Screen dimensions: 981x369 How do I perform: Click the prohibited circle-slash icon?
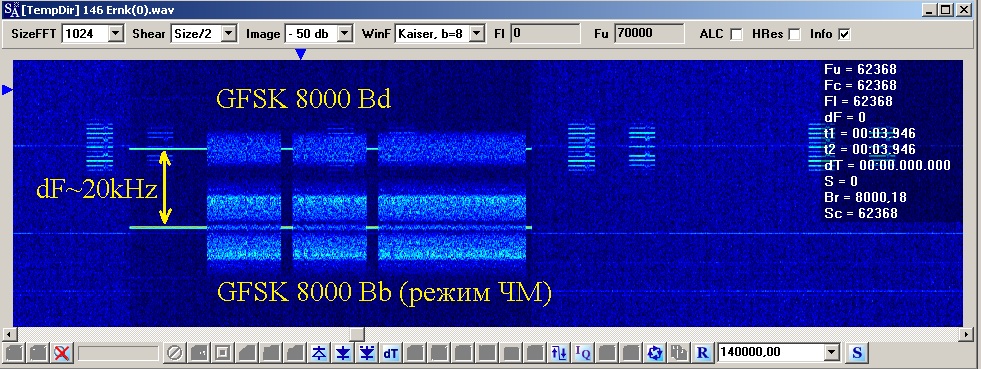(175, 353)
